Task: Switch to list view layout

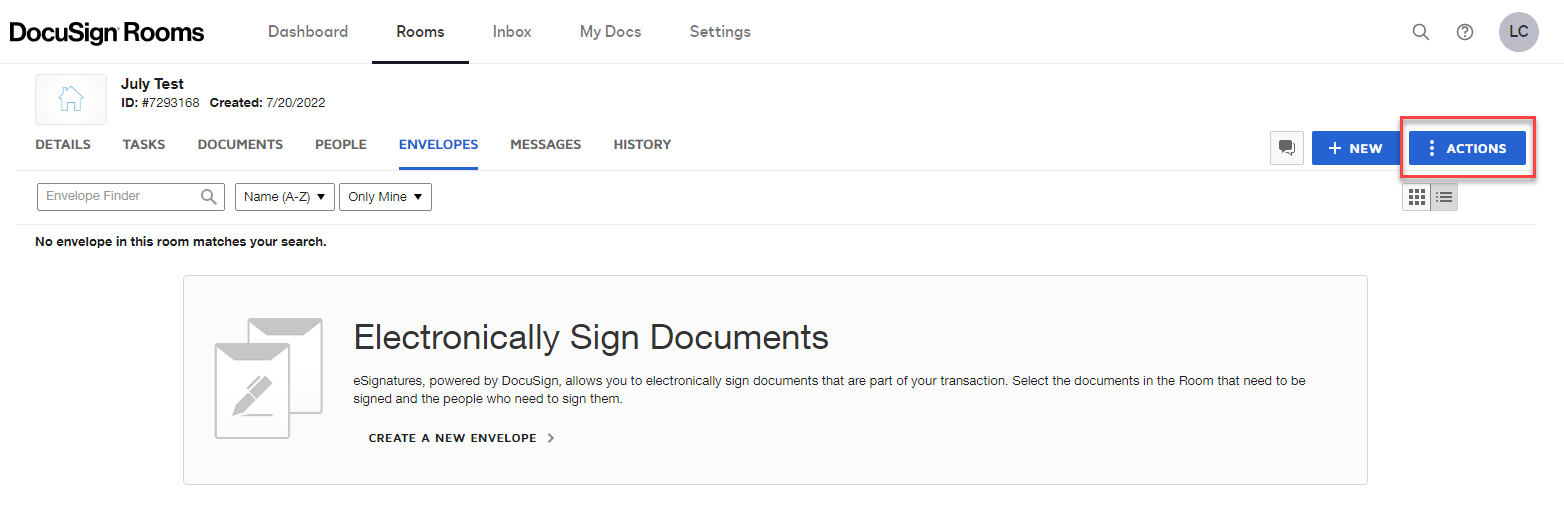Action: tap(1444, 197)
